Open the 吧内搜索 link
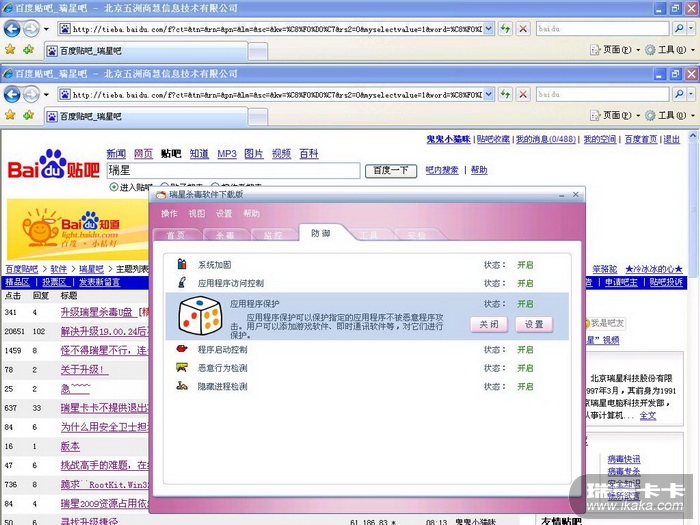 click(442, 170)
